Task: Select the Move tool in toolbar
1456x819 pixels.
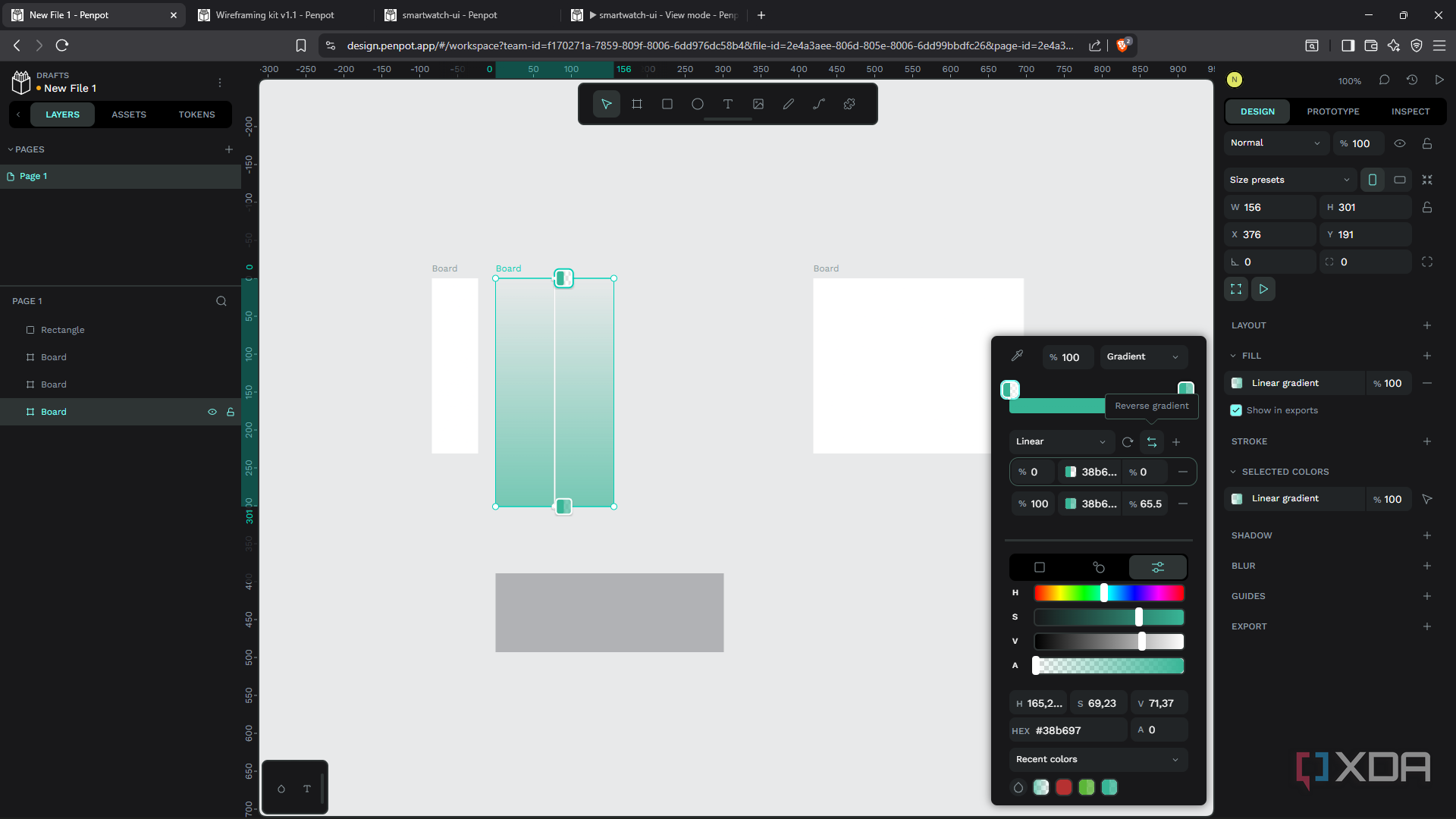Action: (x=606, y=104)
